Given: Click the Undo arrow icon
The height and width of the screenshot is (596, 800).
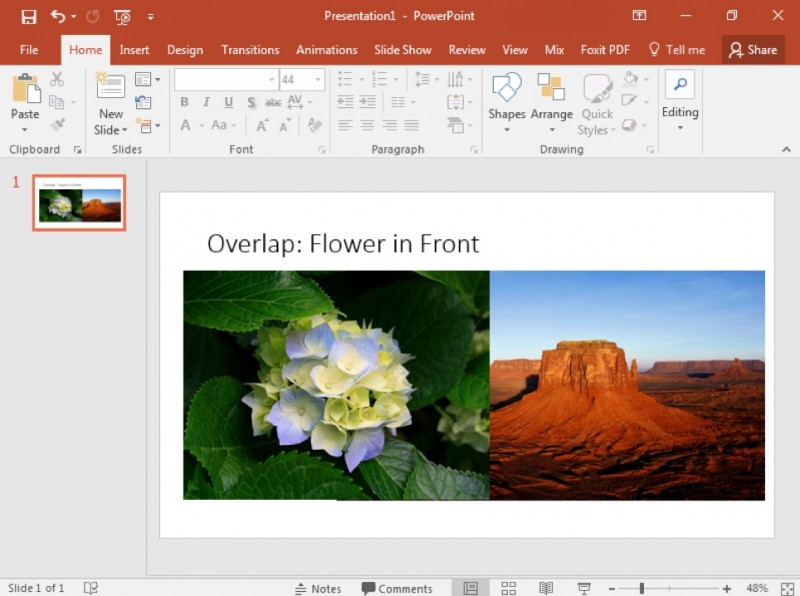Looking at the screenshot, I should [x=58, y=16].
